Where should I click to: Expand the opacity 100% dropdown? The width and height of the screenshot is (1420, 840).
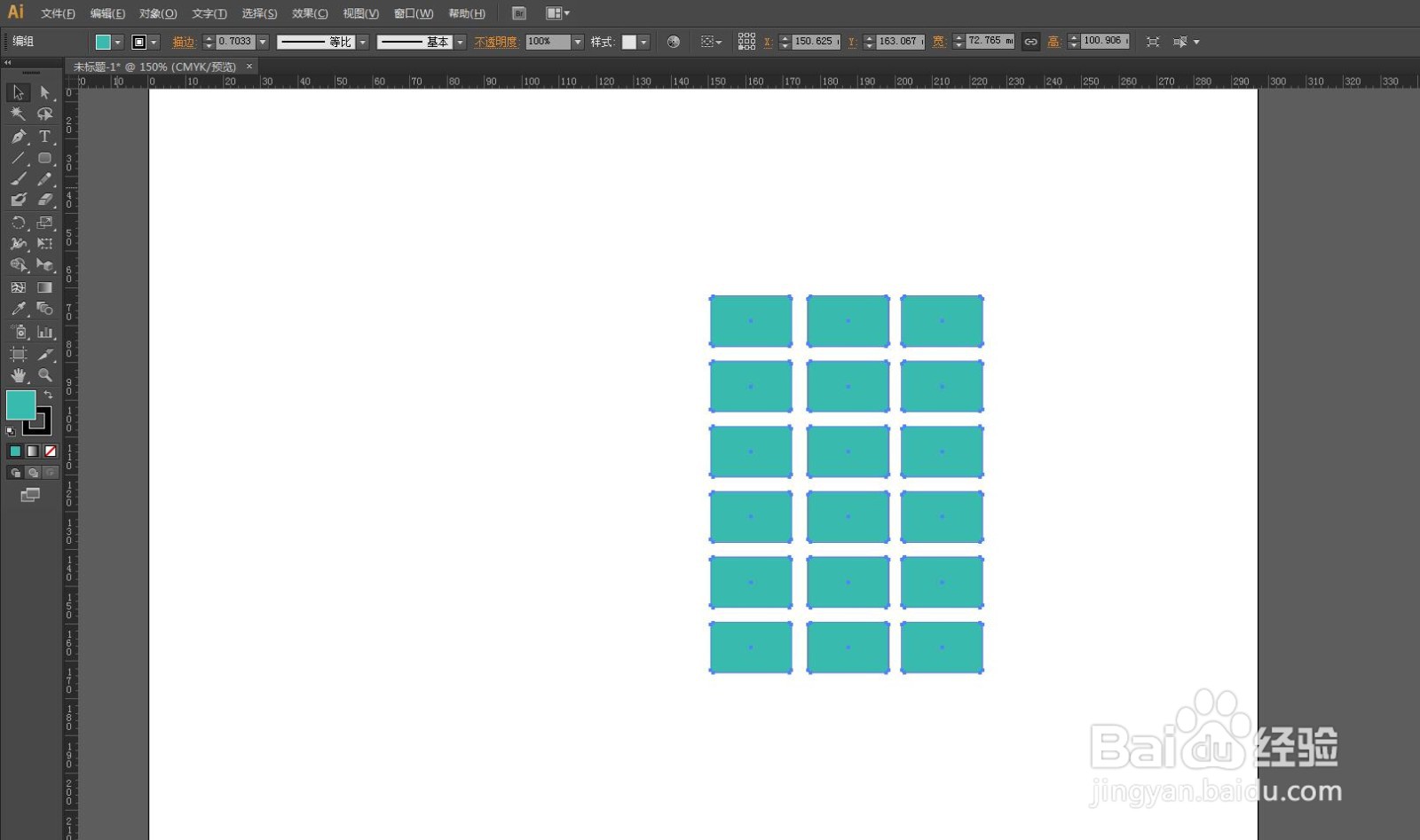point(578,42)
